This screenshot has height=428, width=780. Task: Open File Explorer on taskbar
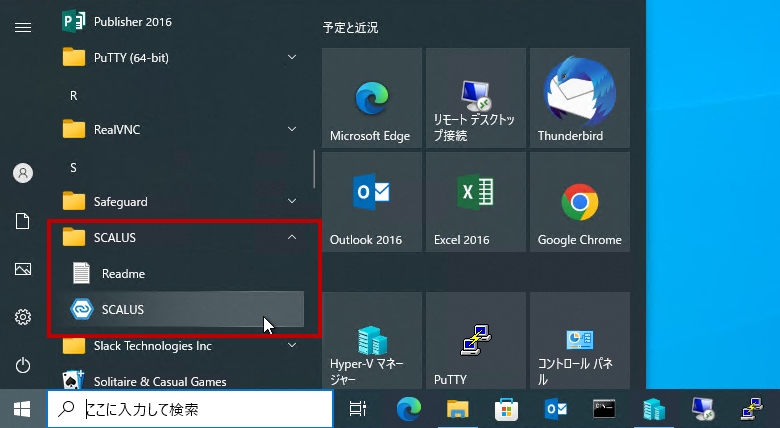point(458,409)
